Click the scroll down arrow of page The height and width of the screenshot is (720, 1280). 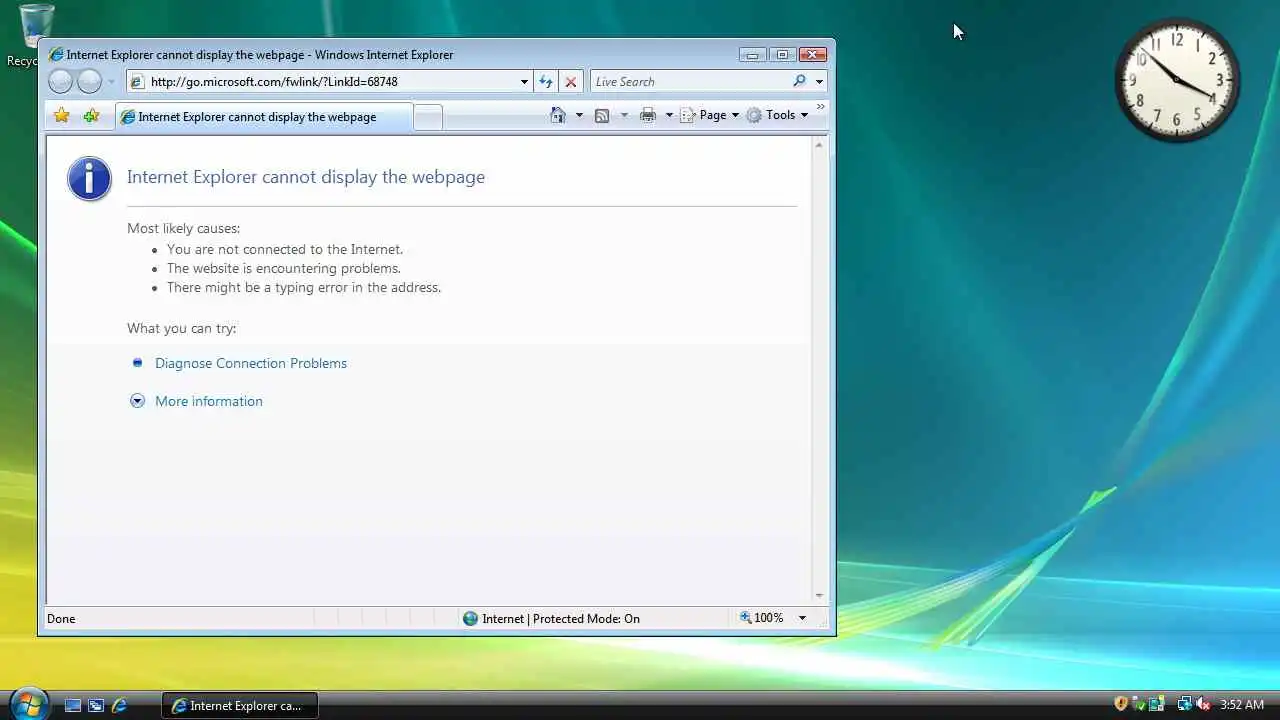pos(819,595)
